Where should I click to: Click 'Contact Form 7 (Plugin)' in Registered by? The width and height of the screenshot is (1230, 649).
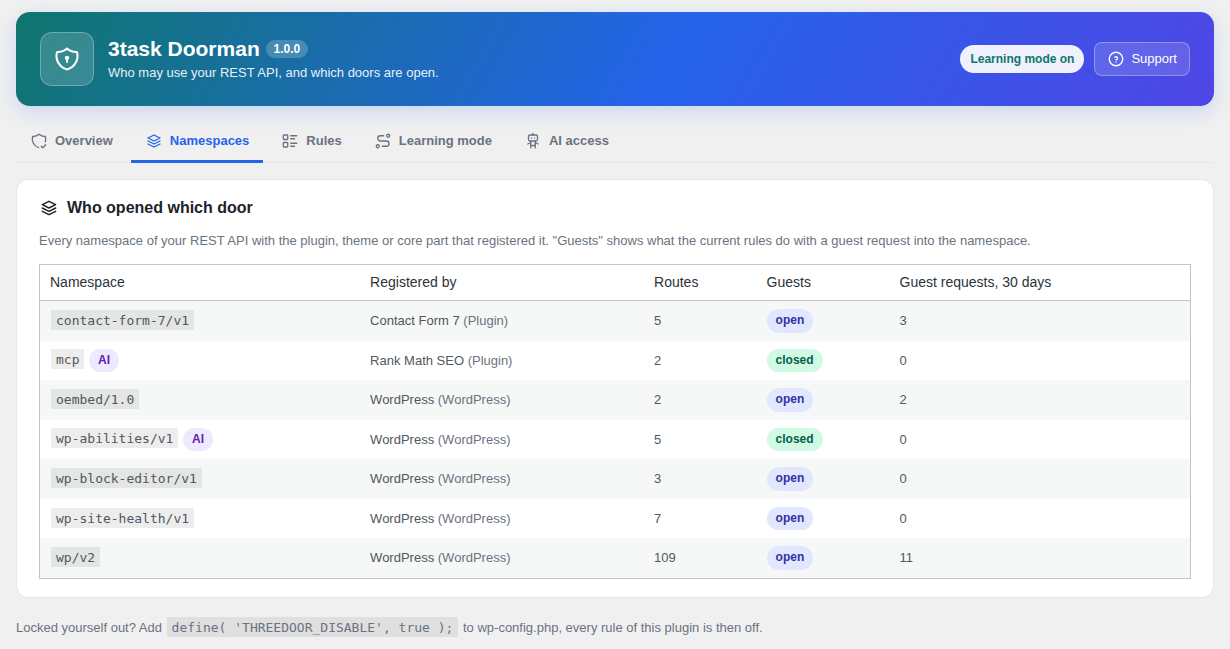pos(439,321)
